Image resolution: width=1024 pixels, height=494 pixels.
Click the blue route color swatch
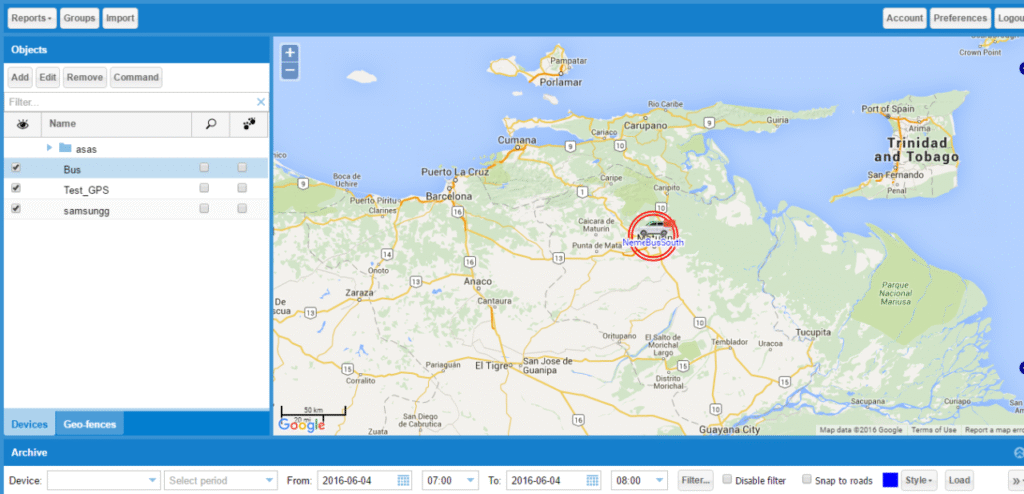889,481
